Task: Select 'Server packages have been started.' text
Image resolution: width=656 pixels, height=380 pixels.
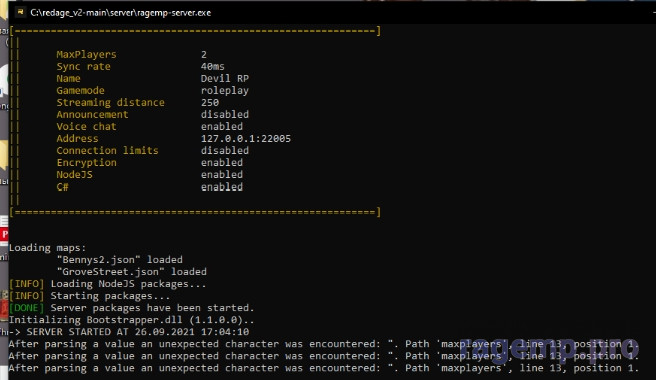Action: click(x=153, y=308)
